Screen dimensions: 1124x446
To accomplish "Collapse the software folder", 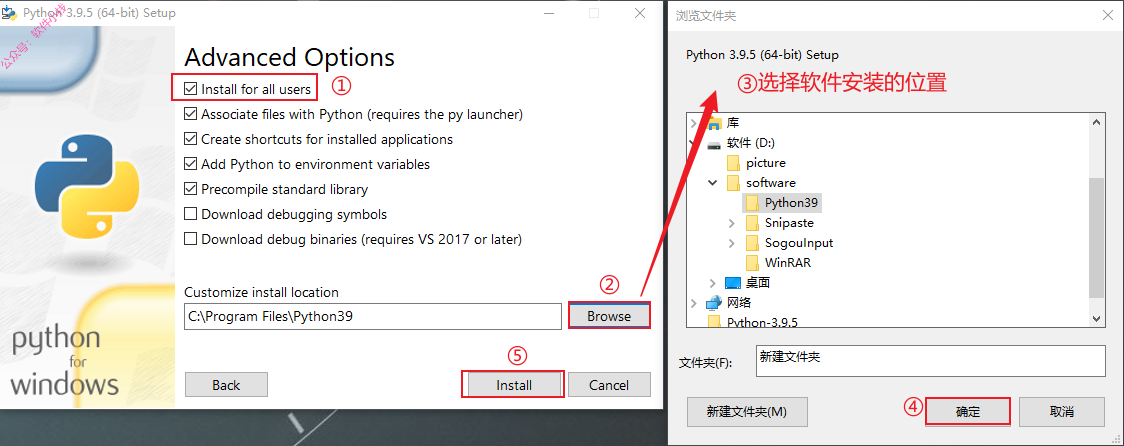I will 713,183.
